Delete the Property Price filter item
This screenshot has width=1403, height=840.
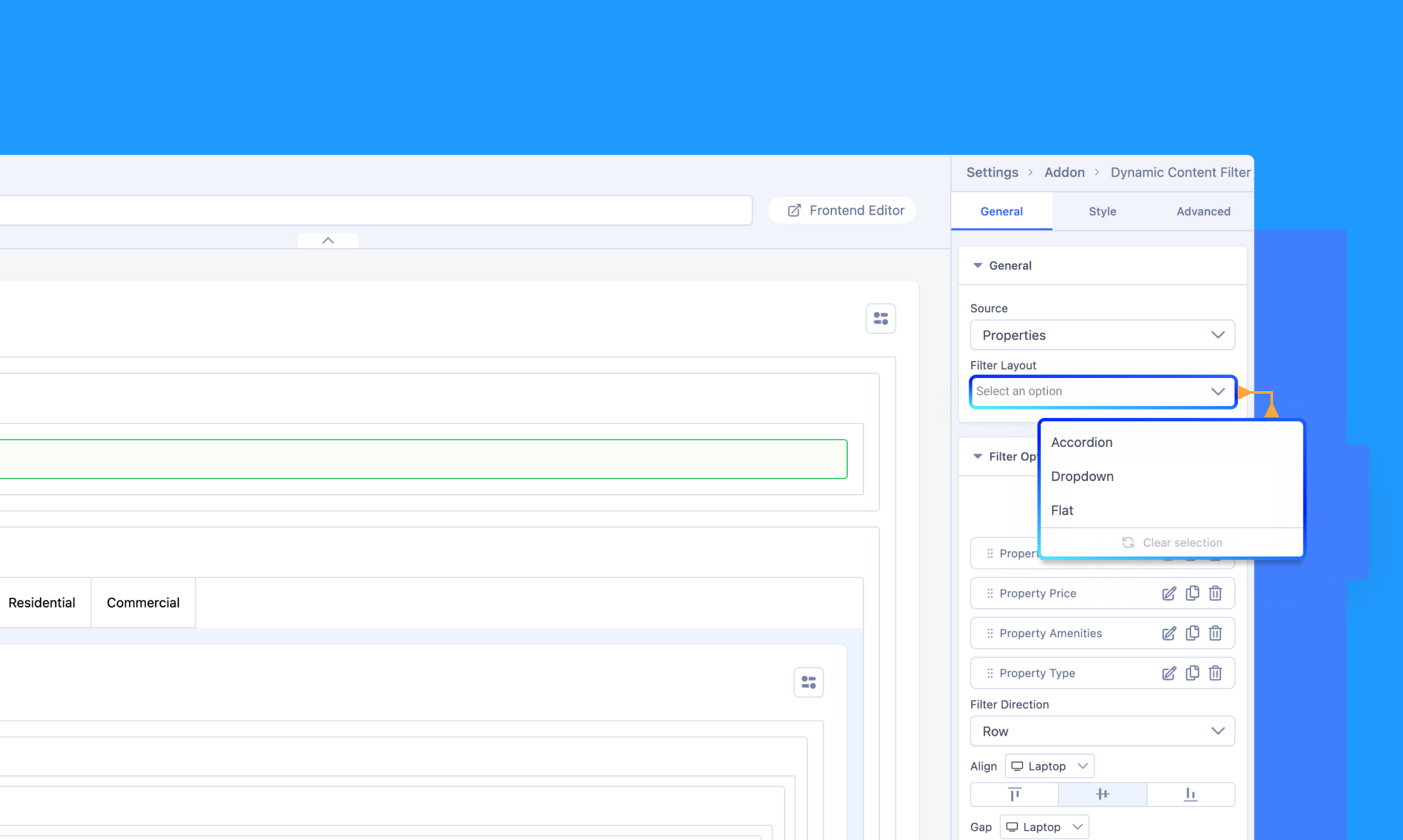point(1215,593)
